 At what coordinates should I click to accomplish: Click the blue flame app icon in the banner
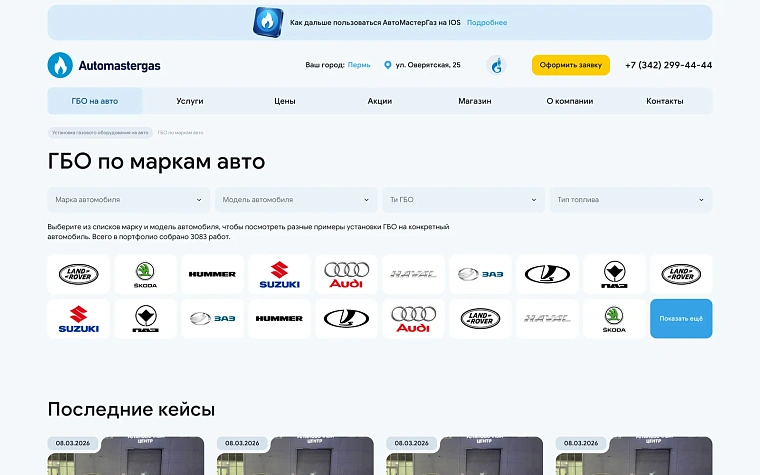click(268, 22)
